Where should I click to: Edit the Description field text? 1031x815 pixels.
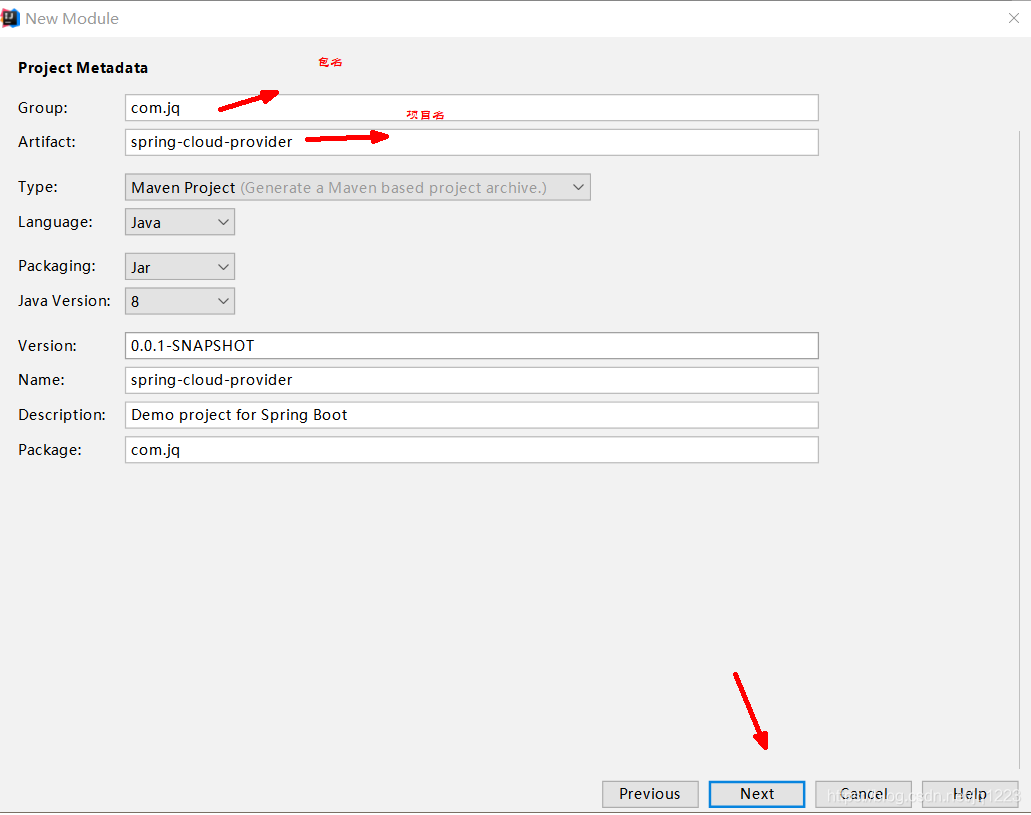pos(471,415)
